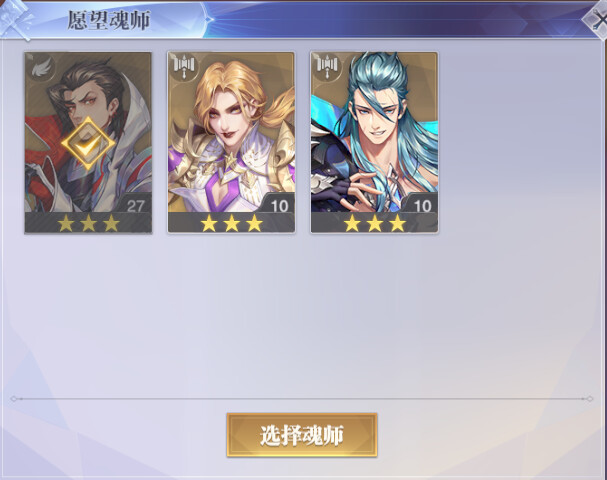
Task: Click the three-star rating under the blue-haired card
Action: pyautogui.click(x=375, y=224)
